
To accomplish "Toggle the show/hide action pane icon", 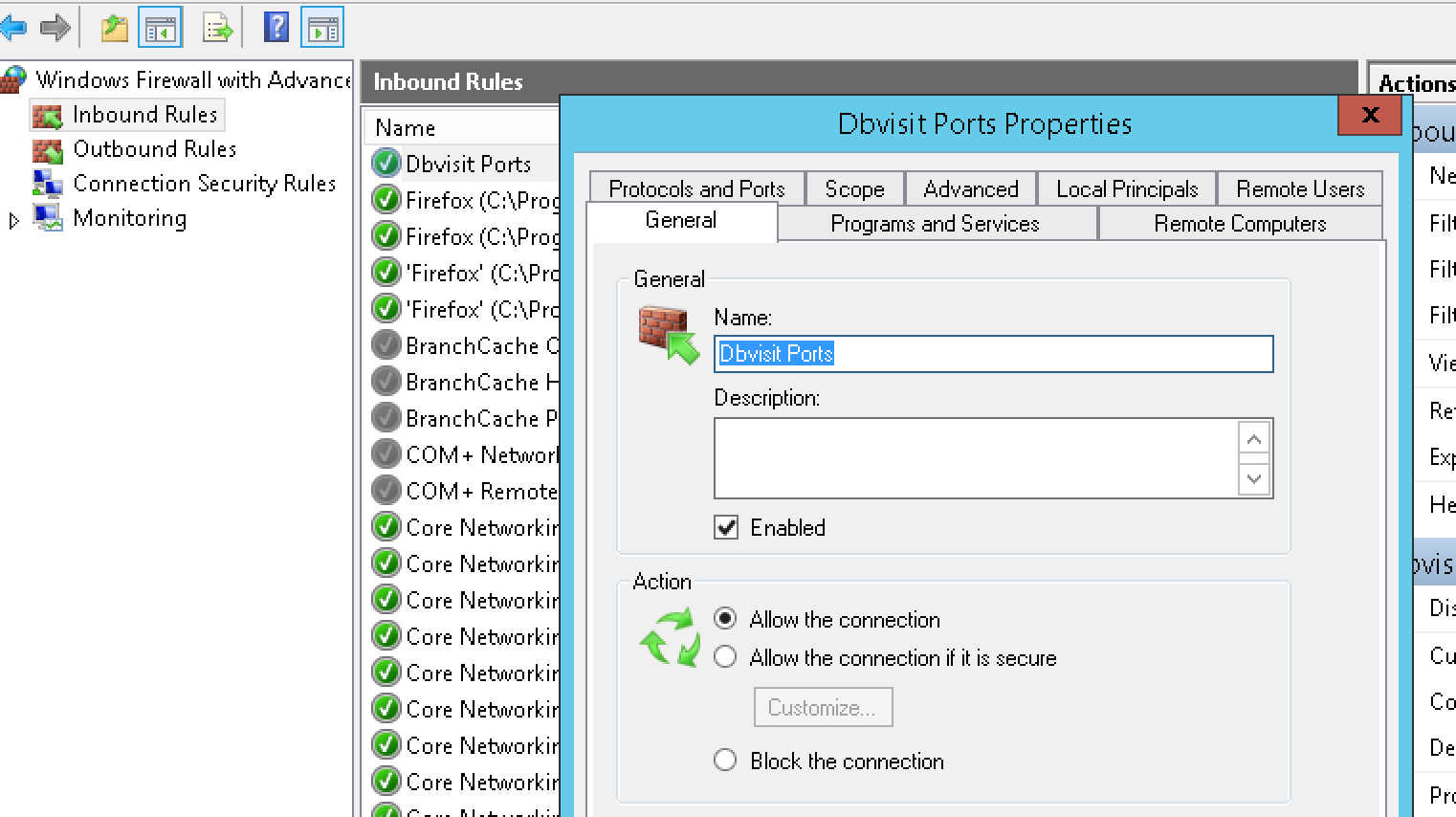I will point(322,28).
